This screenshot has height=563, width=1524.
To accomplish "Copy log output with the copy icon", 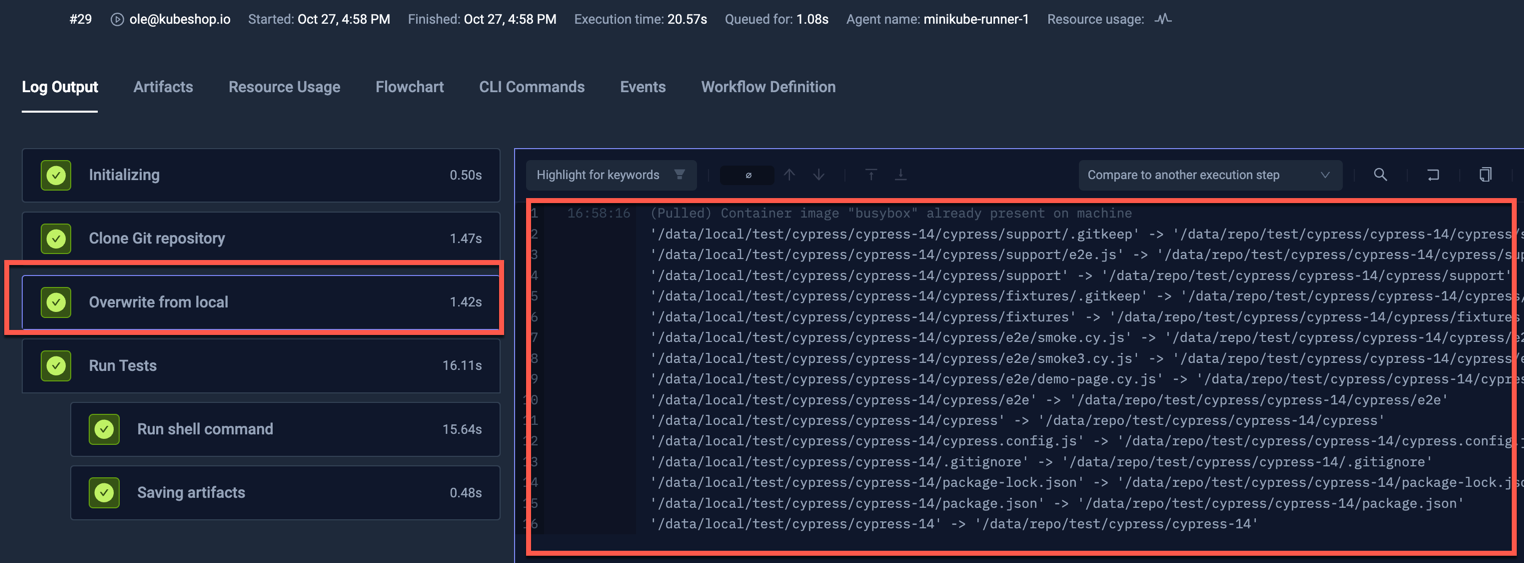I will pos(1485,175).
